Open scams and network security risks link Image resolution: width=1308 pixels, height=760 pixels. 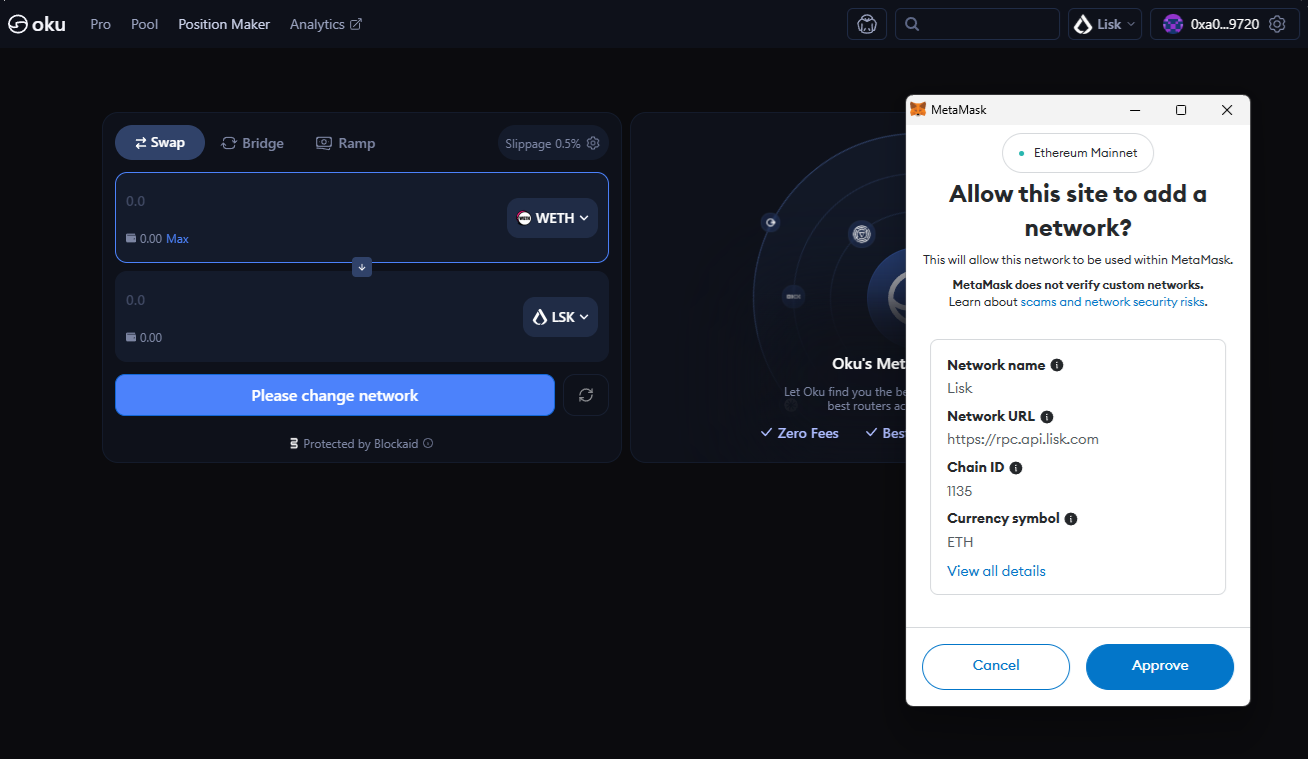[x=1112, y=302]
